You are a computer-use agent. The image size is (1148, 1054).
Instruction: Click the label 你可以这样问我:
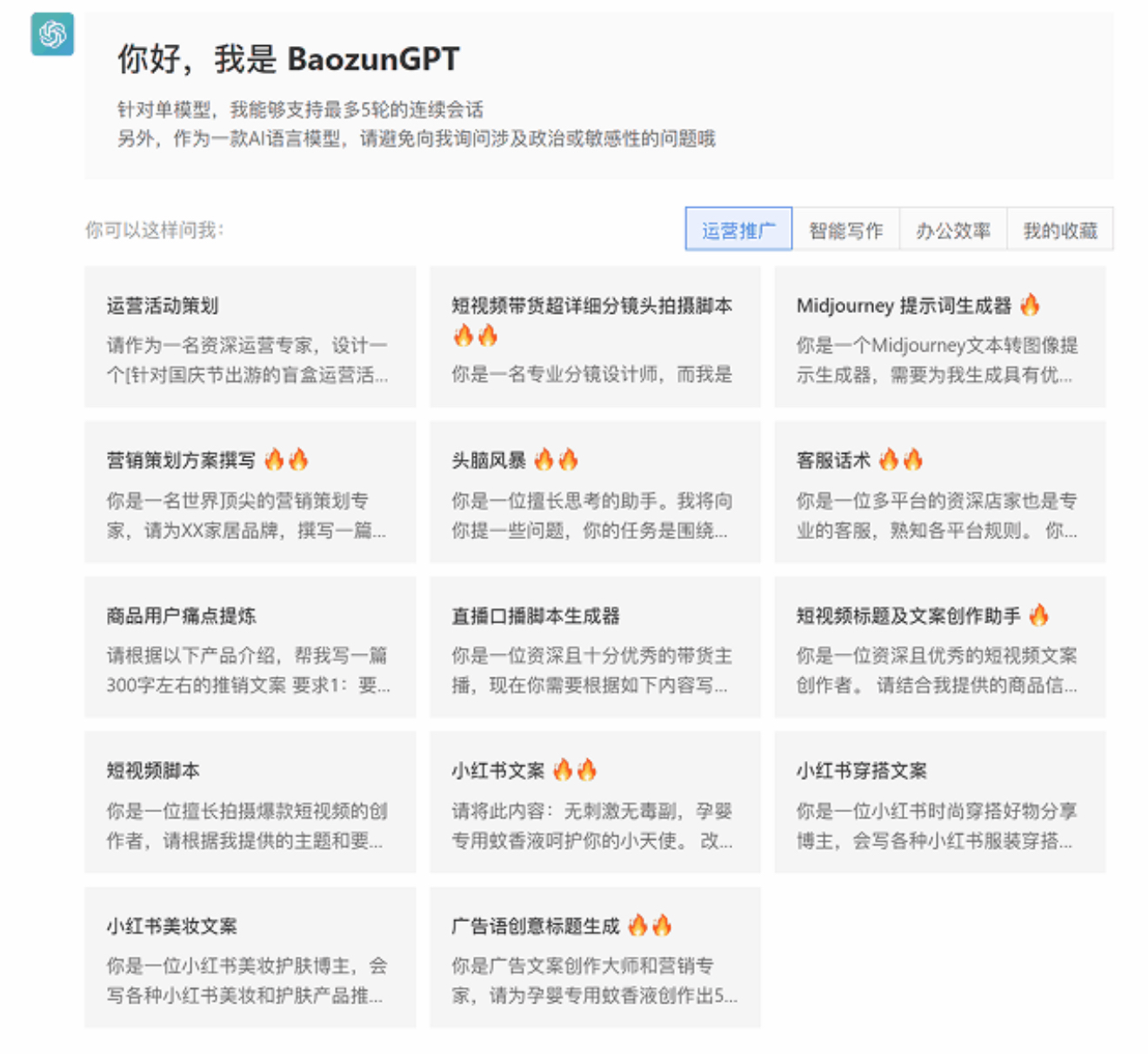155,230
